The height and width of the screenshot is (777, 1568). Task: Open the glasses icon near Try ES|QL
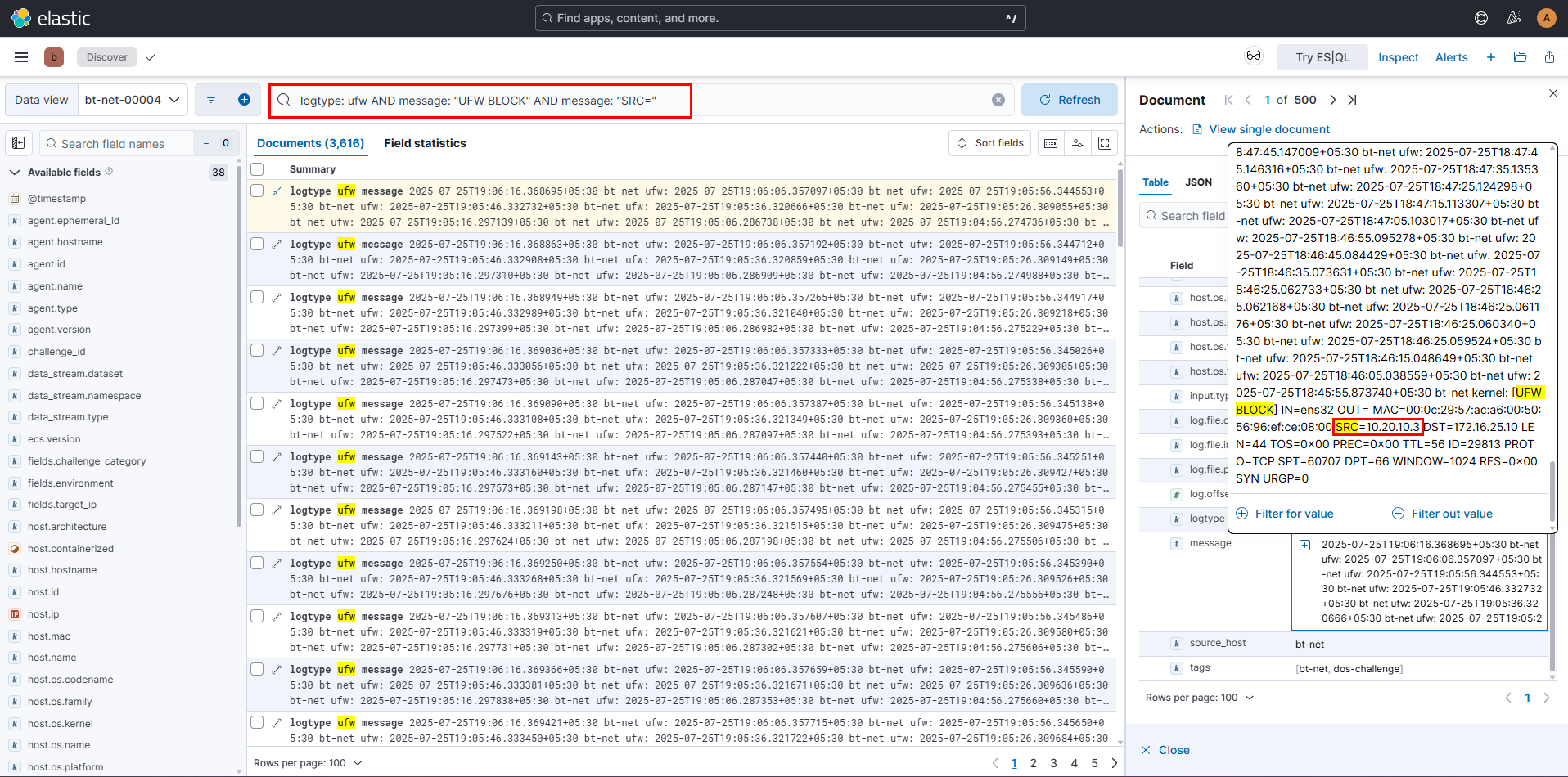coord(1254,56)
